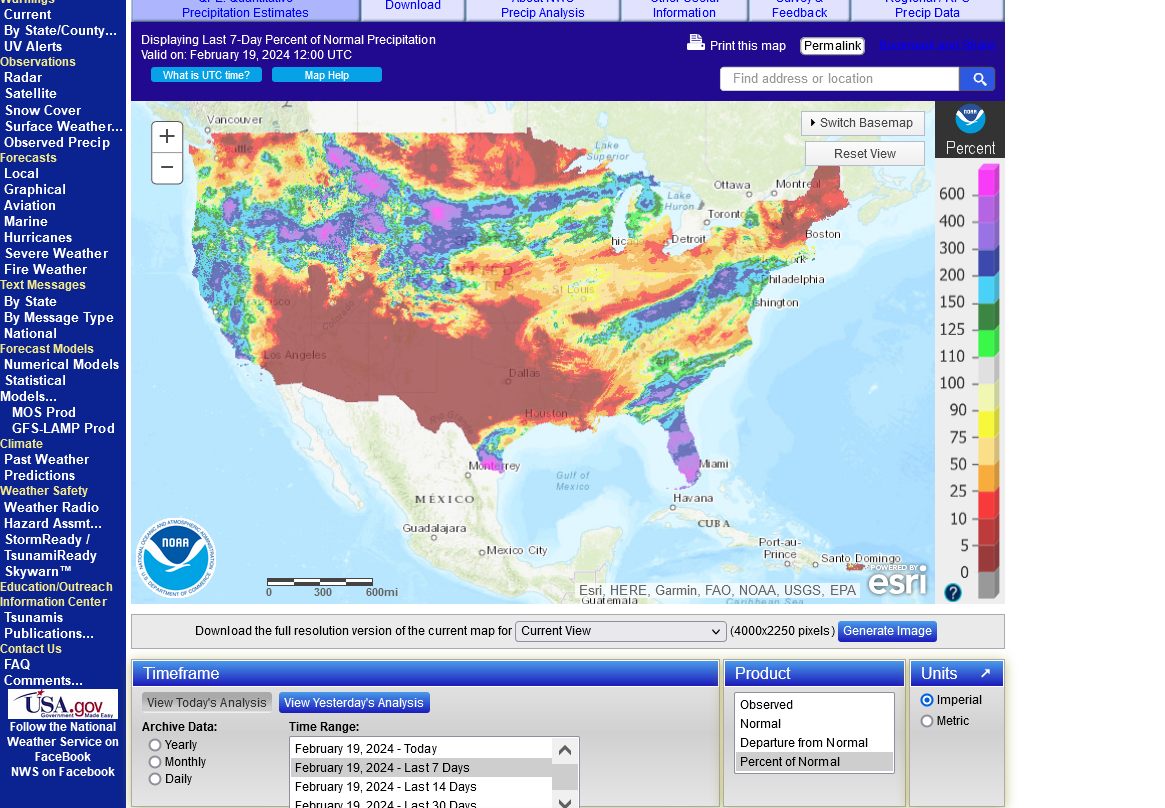Open Hurricanes sidebar link
1165x808 pixels.
pos(38,238)
